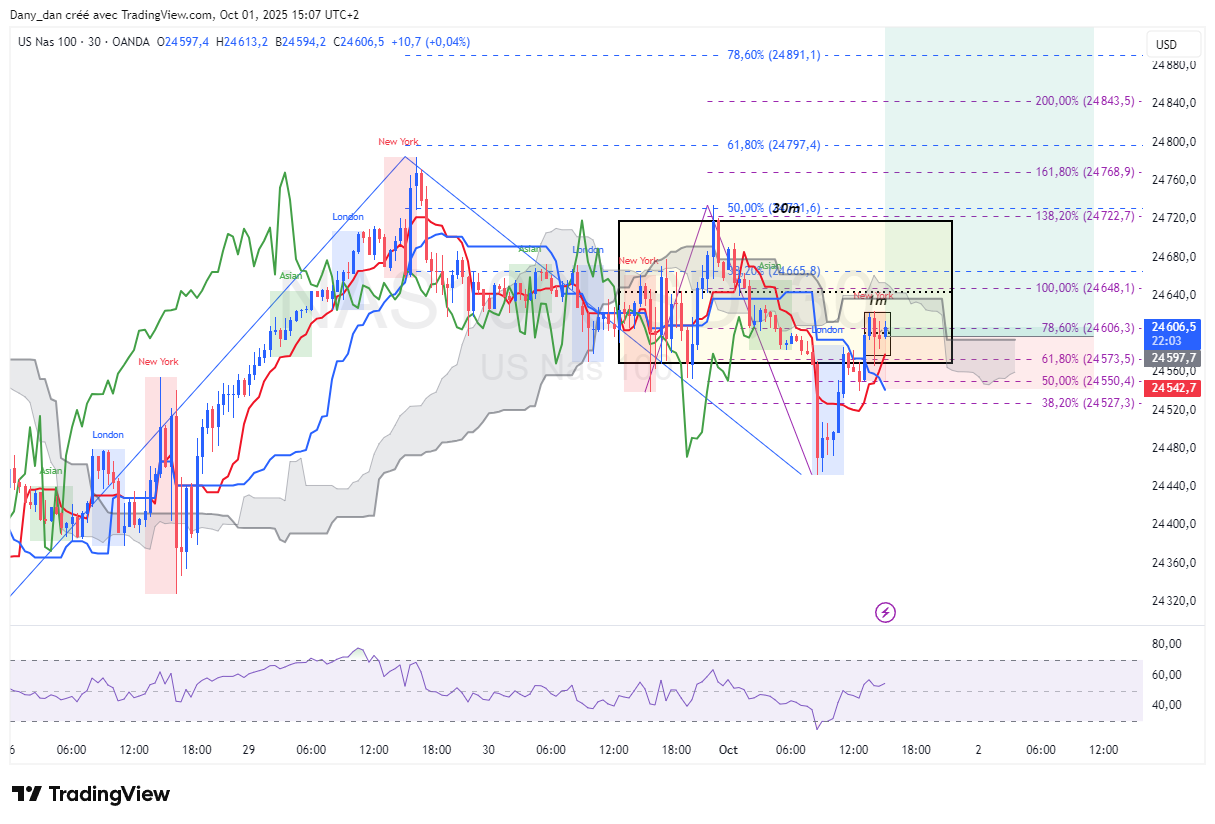Click the 24 720,0 price axis label
The image size is (1215, 824).
(x=1175, y=218)
